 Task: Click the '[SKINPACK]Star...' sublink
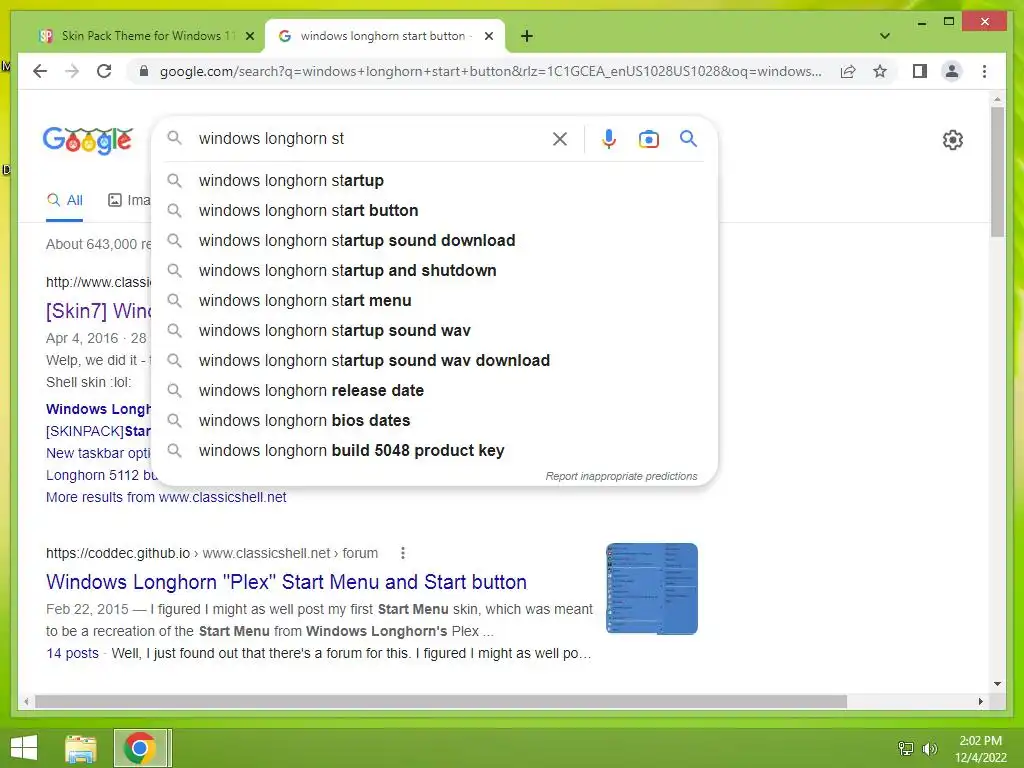(x=98, y=431)
